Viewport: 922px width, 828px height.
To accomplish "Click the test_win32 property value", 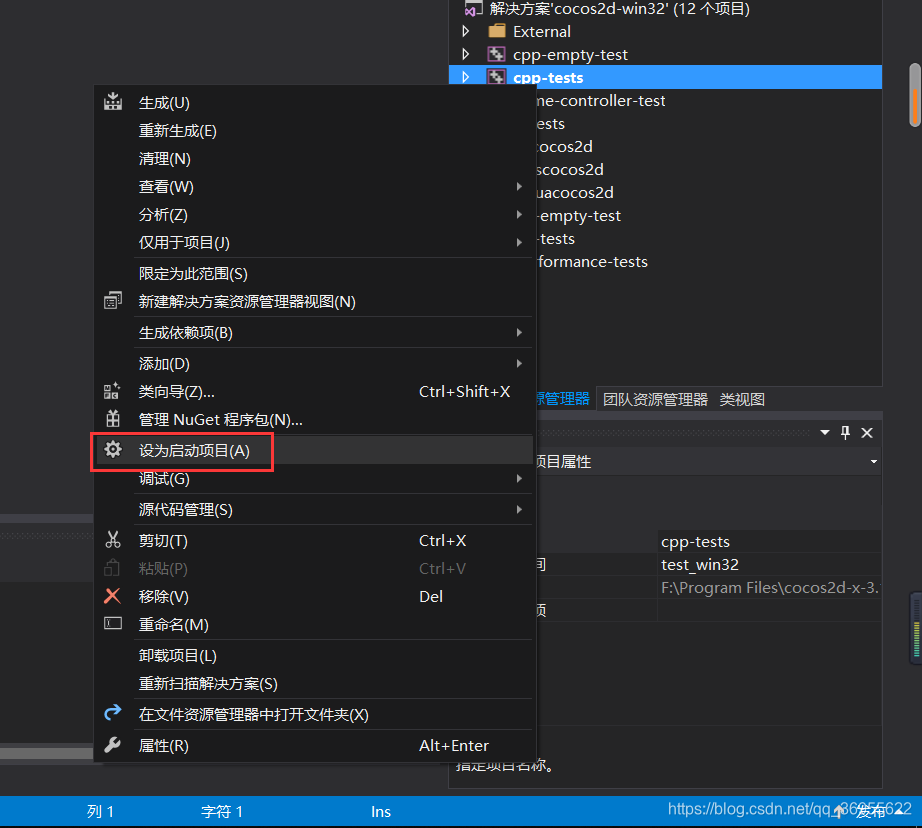I will click(x=770, y=565).
